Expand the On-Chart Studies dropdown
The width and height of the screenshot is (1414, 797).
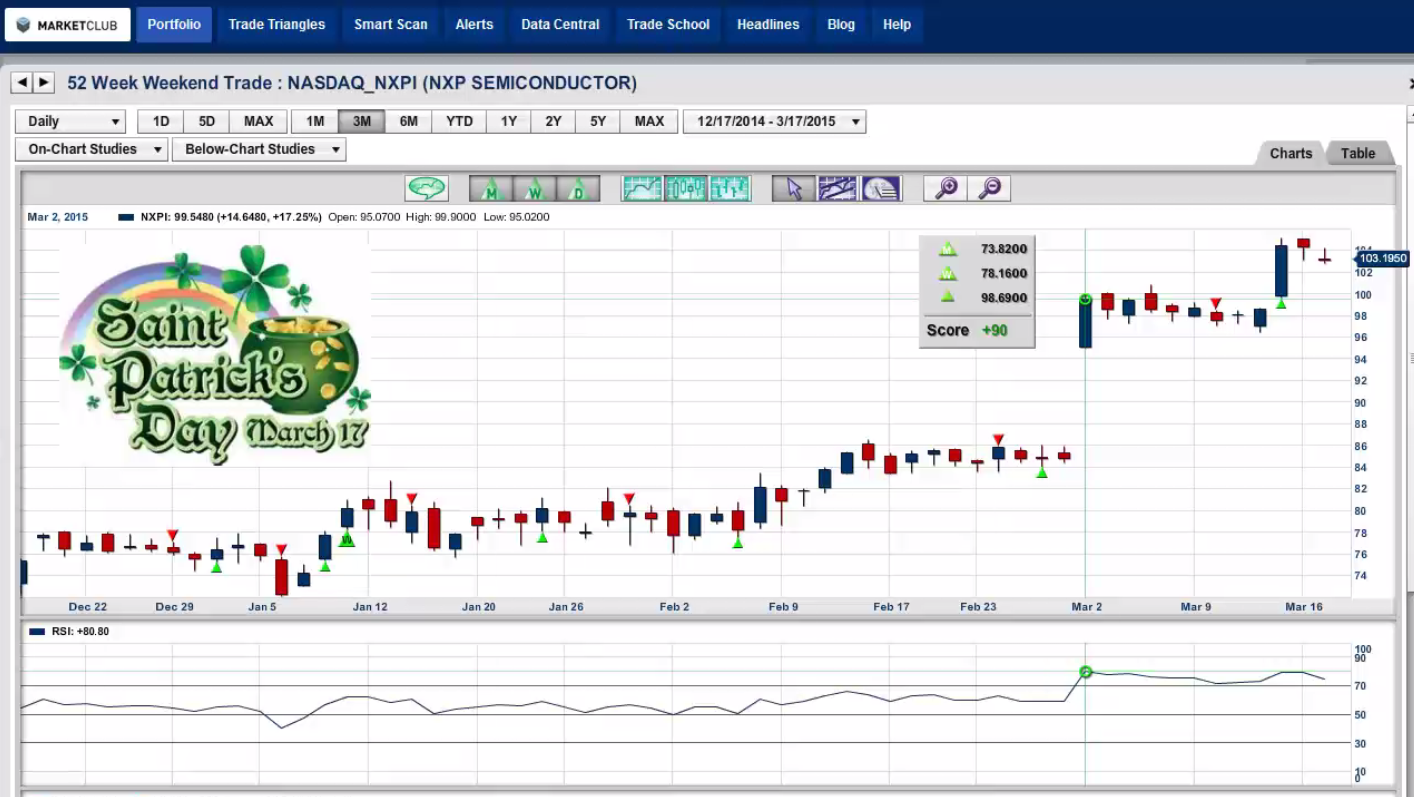[91, 149]
